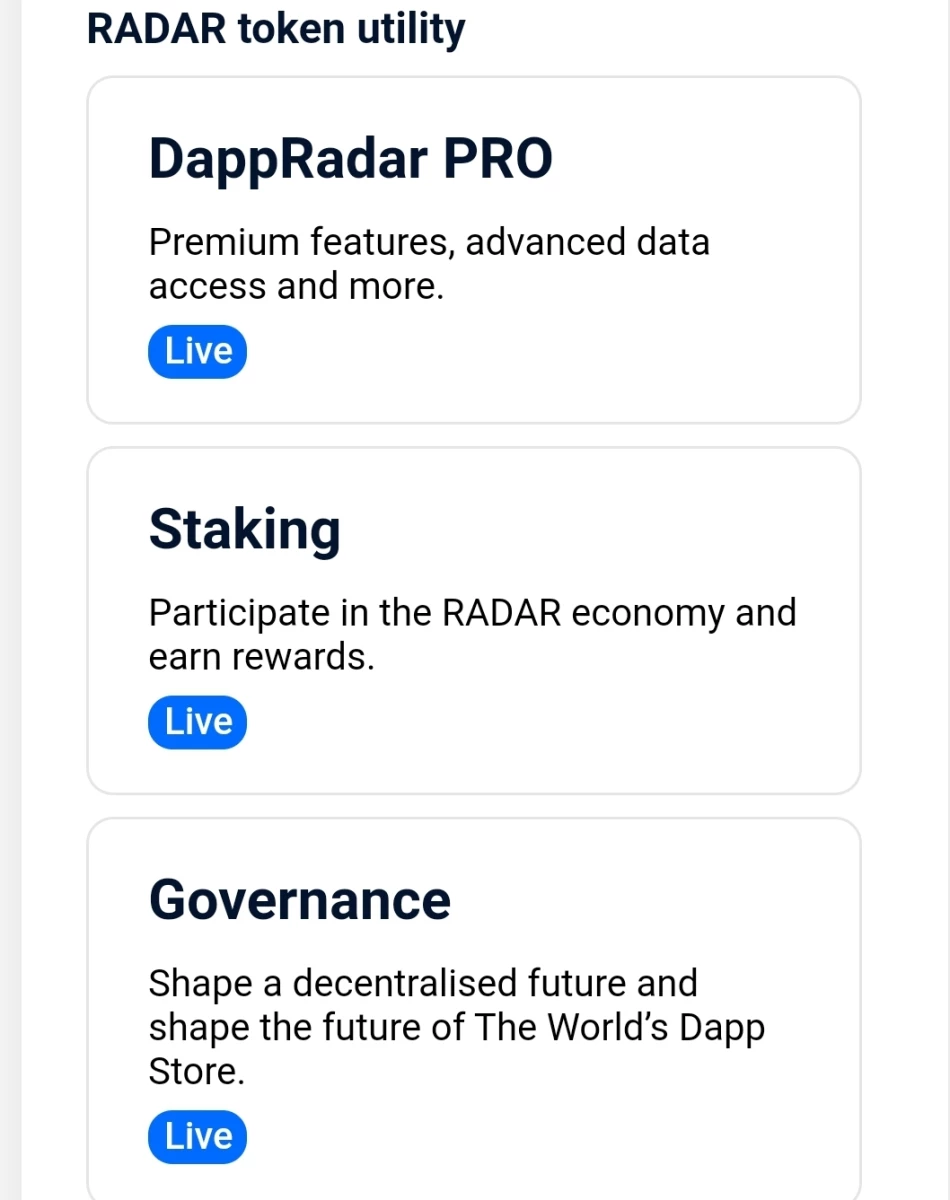Click the RADAR token utility heading

(276, 31)
